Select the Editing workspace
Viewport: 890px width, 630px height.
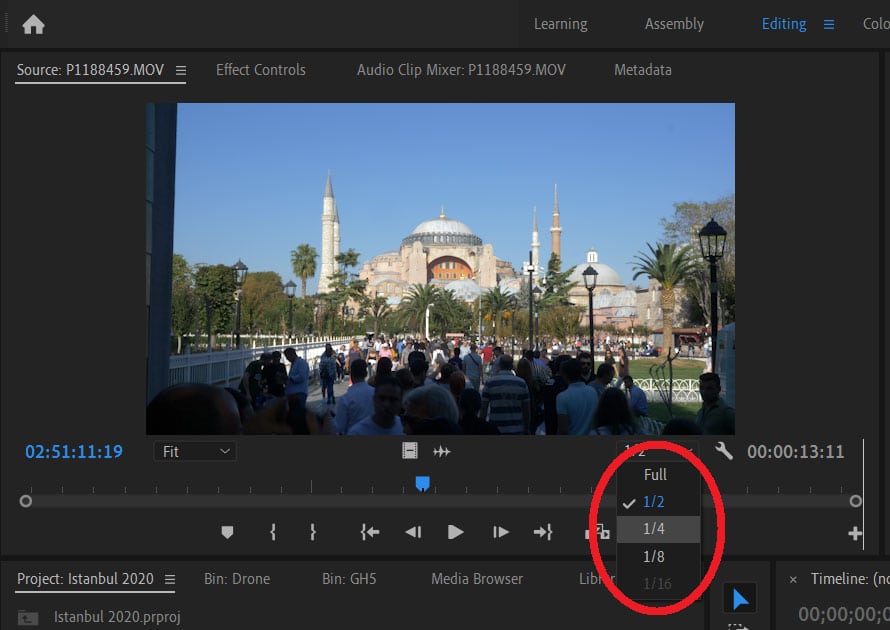click(783, 24)
